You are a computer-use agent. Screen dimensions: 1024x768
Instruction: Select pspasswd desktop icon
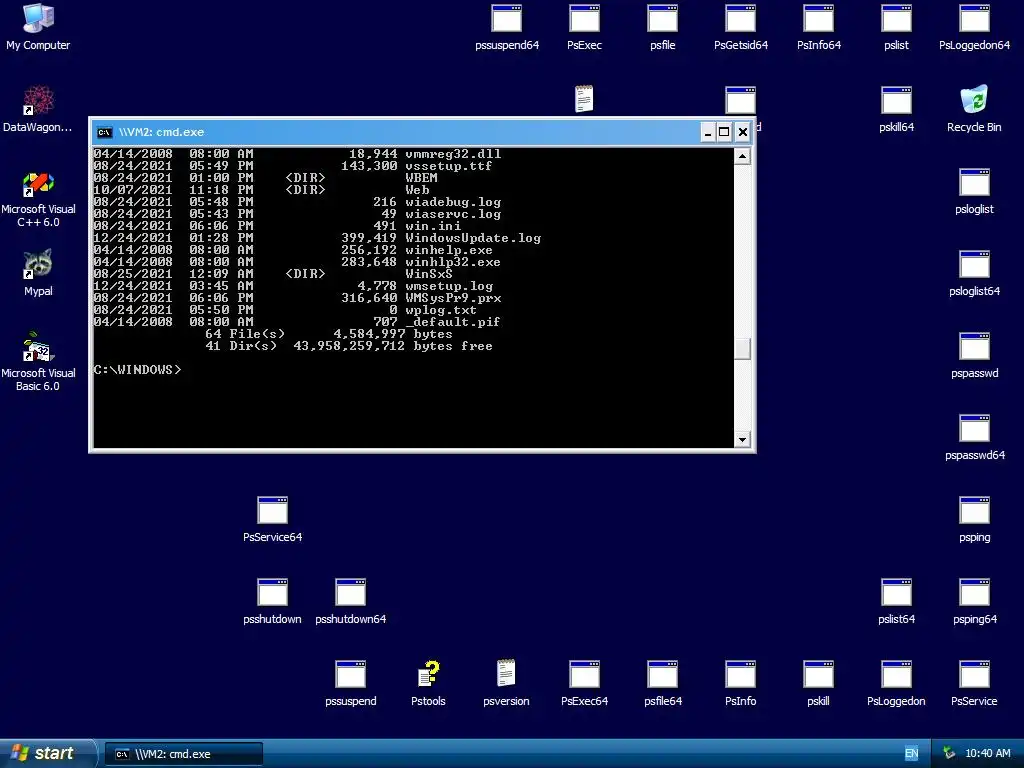click(x=974, y=355)
